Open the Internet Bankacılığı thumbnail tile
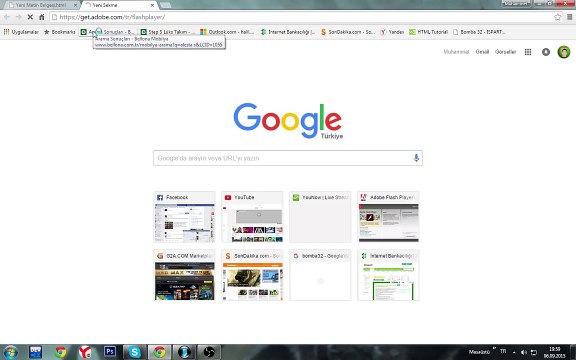The height and width of the screenshot is (360, 576). tap(388, 275)
